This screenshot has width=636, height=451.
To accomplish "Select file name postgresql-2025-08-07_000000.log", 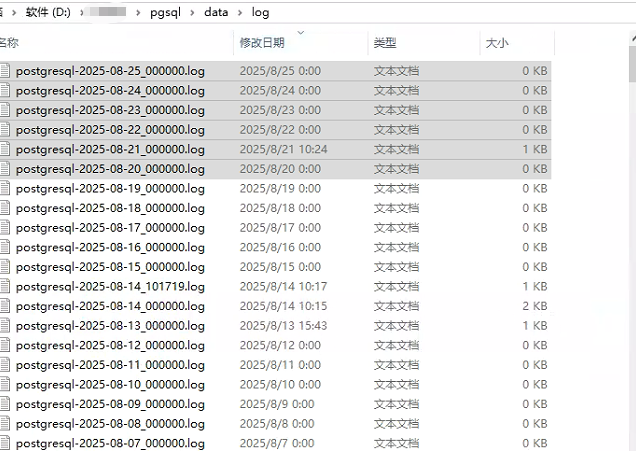I will pos(110,443).
